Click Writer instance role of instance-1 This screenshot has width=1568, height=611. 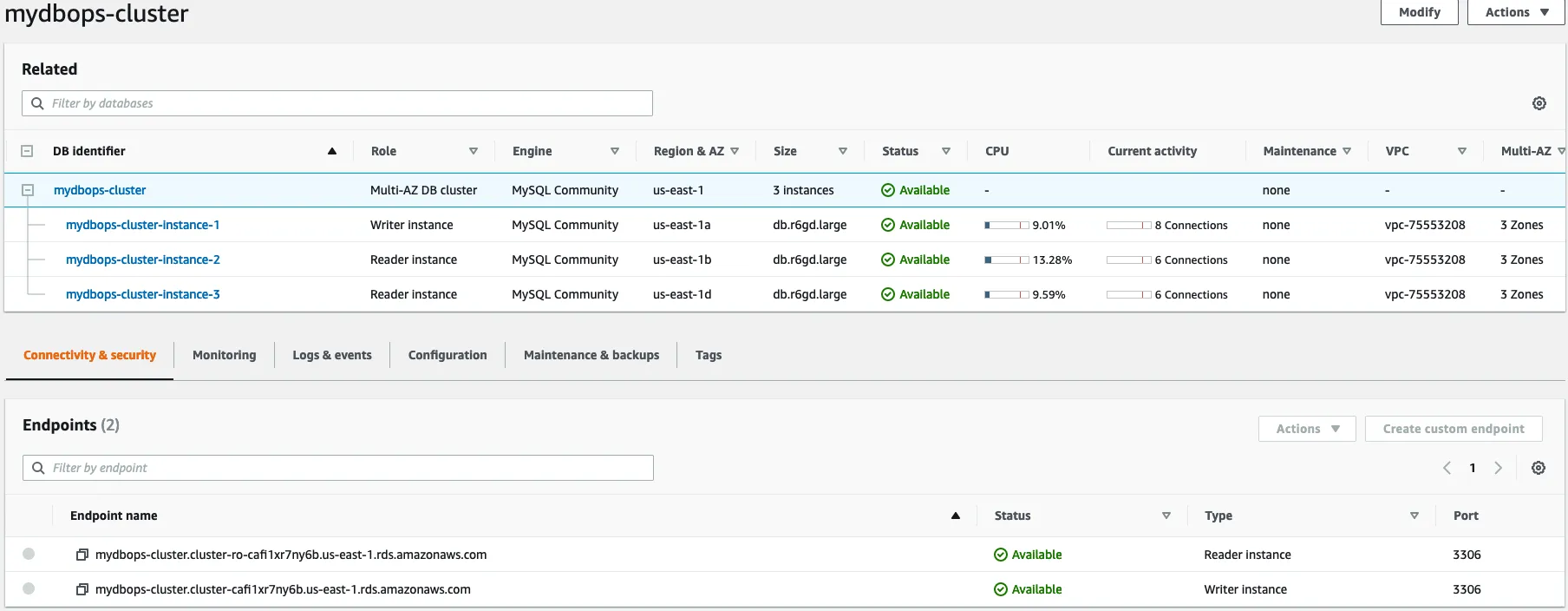coord(412,225)
